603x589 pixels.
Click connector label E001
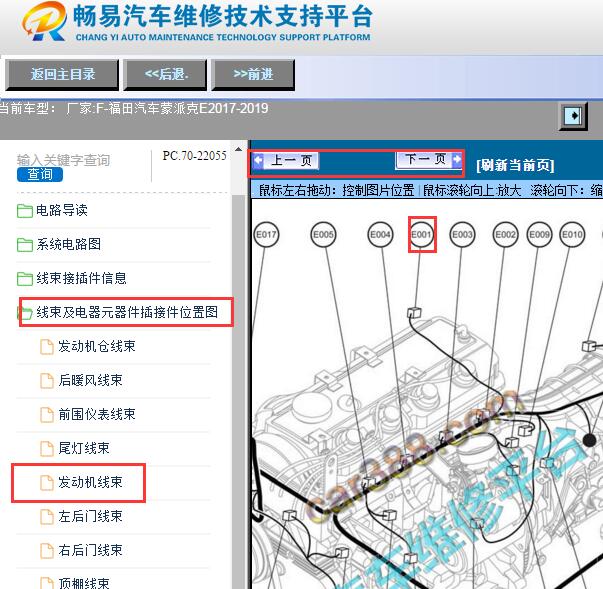pos(421,235)
